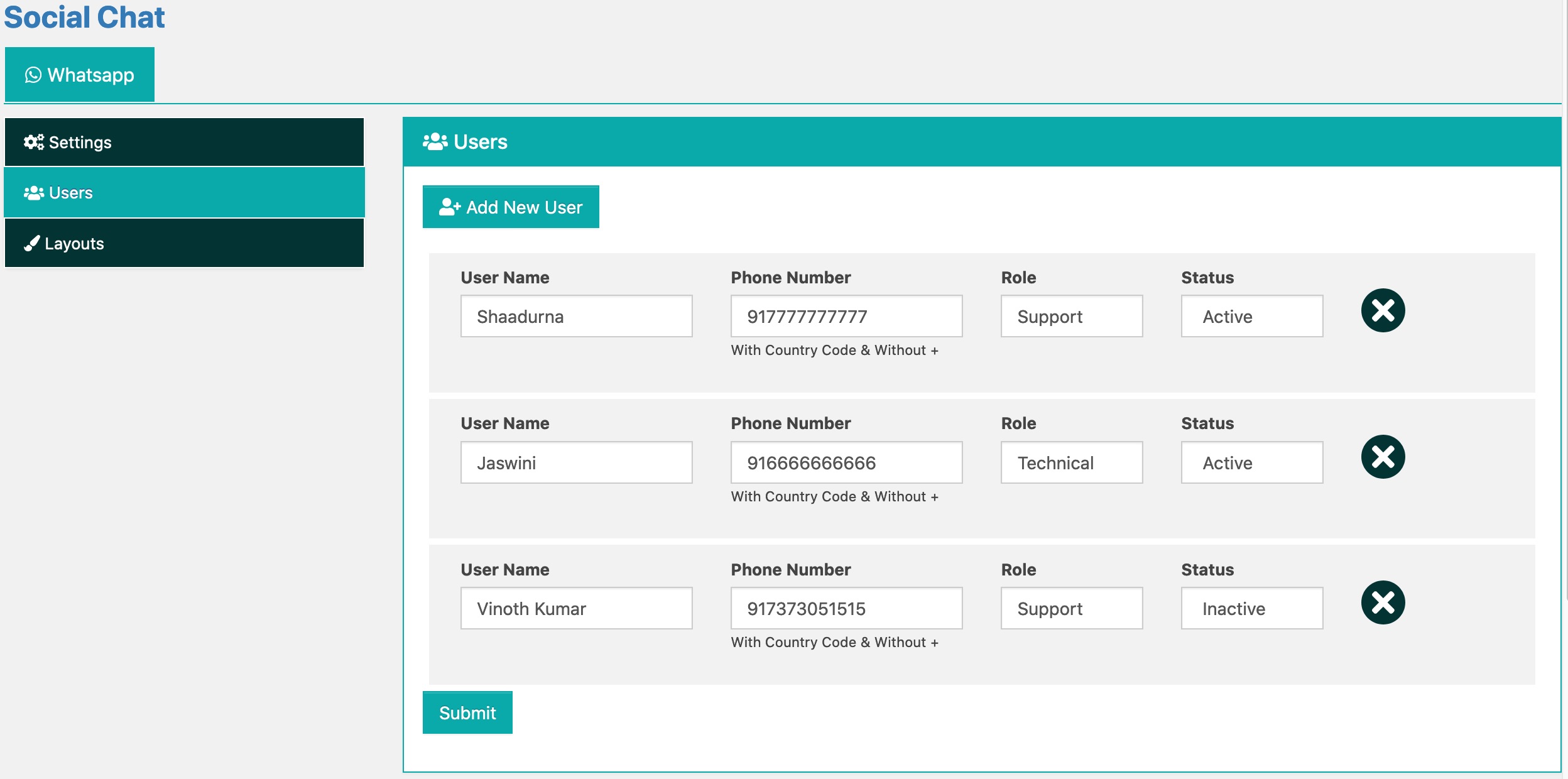Open the Role dropdown for Shaadurna
The width and height of the screenshot is (1568, 779).
point(1072,316)
